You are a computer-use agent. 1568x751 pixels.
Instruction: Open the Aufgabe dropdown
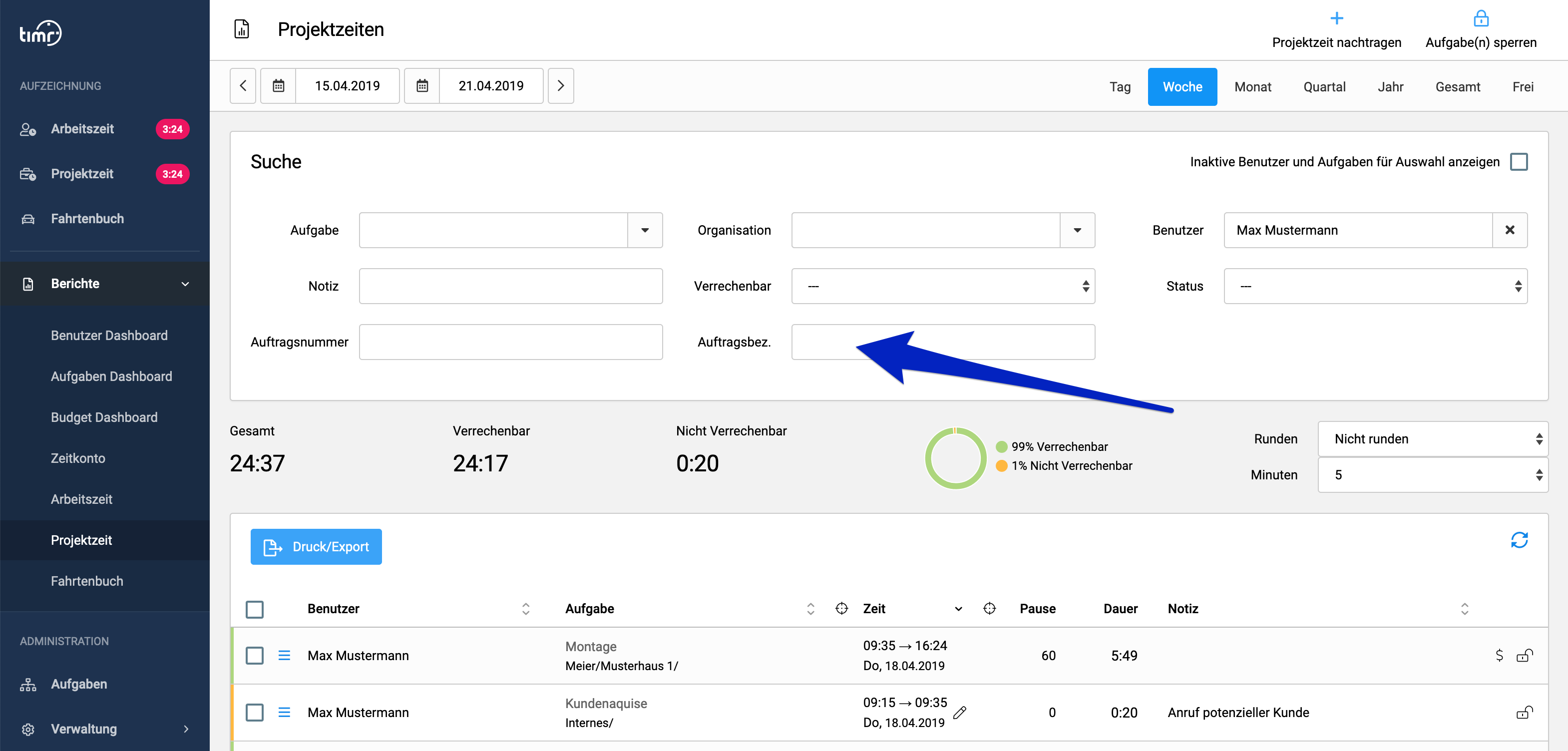pyautogui.click(x=645, y=230)
